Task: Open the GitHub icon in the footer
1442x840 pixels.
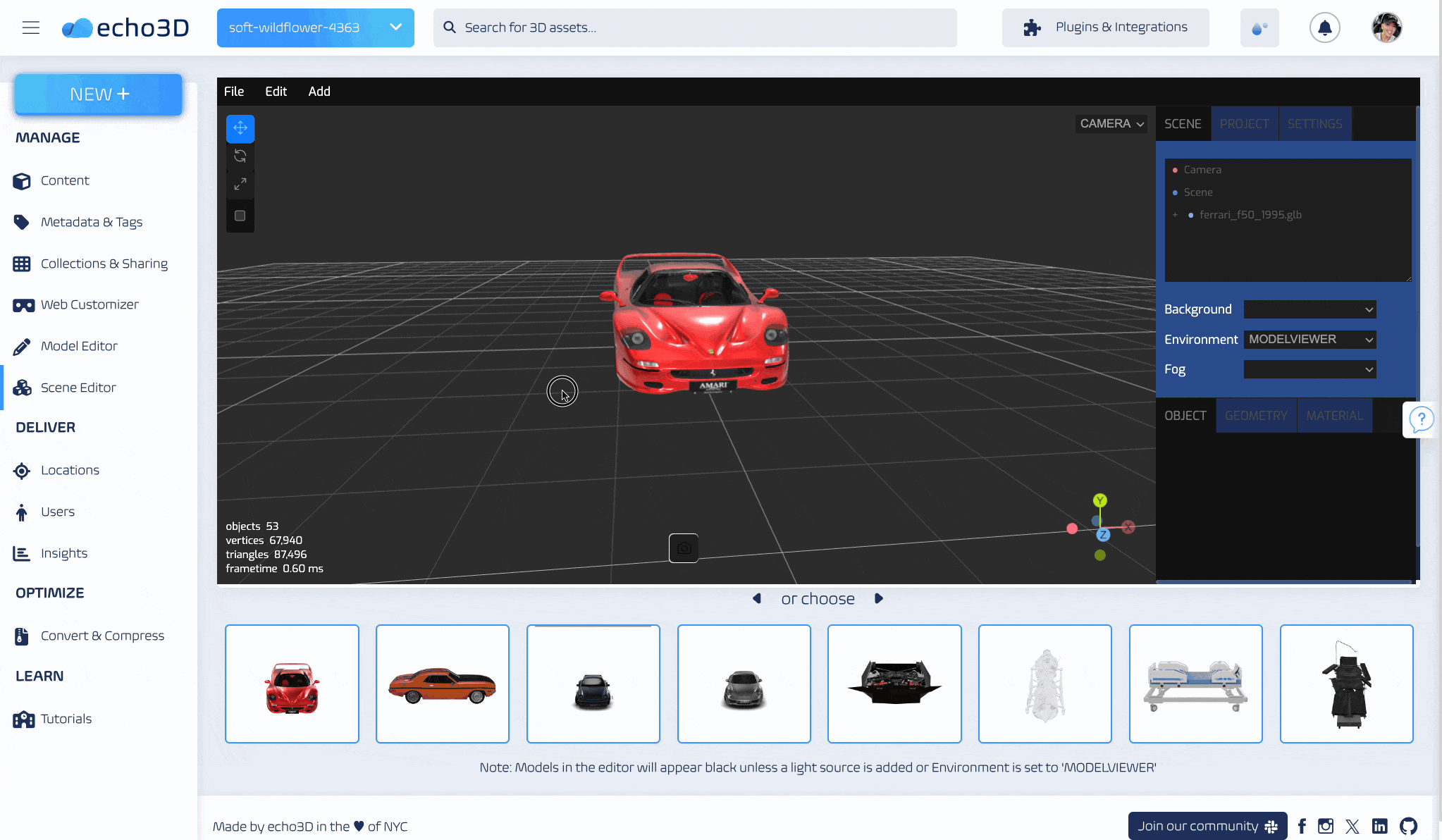Action: point(1407,826)
